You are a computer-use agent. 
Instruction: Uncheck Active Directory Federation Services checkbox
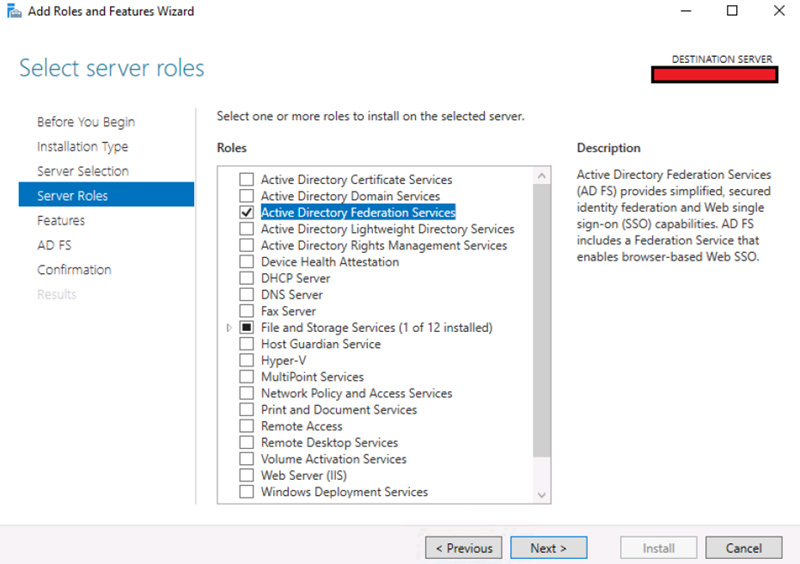246,212
